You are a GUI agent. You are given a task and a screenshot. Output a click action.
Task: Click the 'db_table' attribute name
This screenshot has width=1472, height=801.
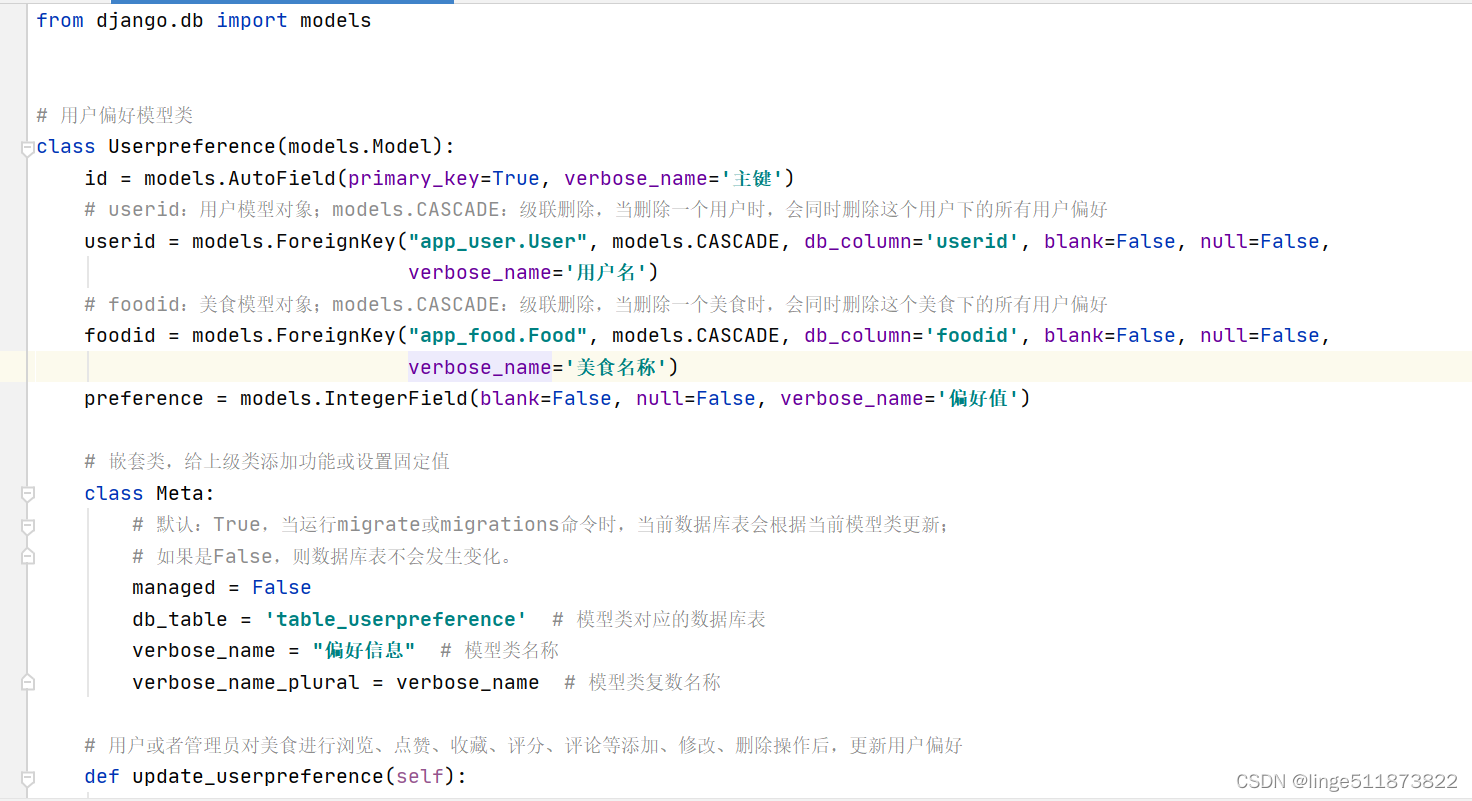180,619
